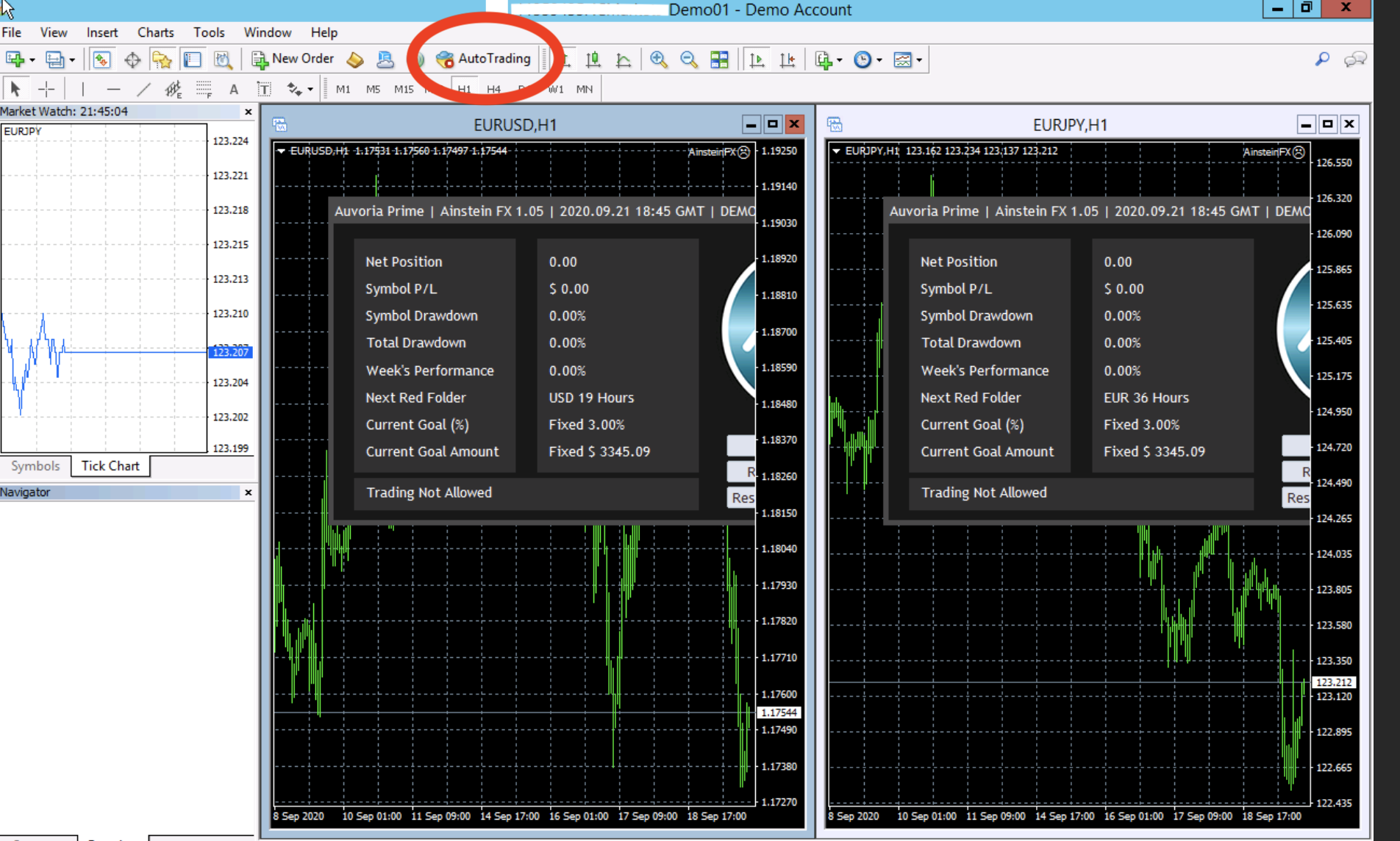
Task: Click the triangle beside EURJPY,H1 chart label
Action: coord(836,151)
